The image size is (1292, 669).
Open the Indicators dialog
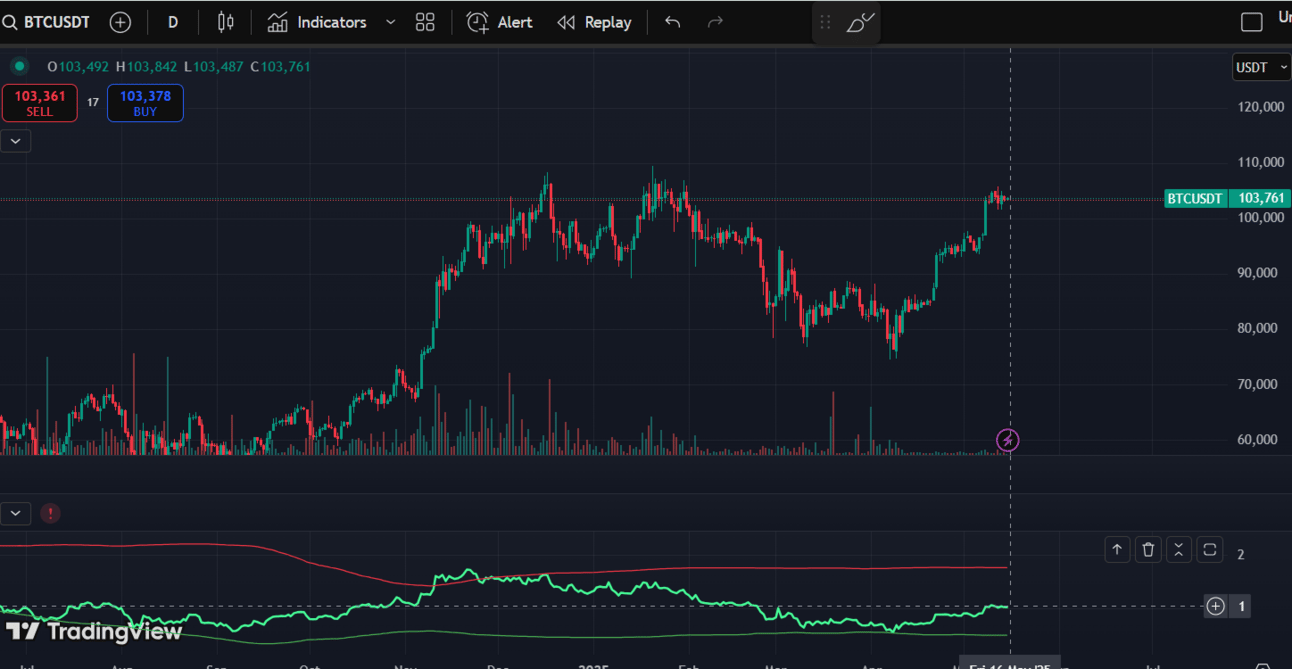point(317,22)
